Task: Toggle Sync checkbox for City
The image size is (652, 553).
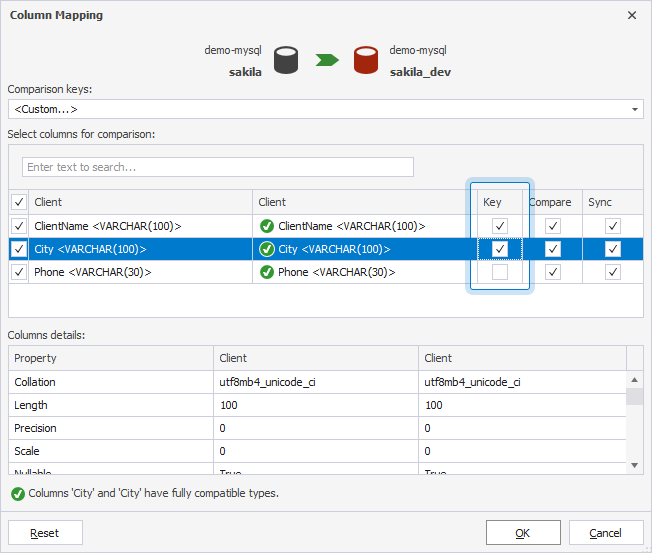Action: [x=612, y=249]
